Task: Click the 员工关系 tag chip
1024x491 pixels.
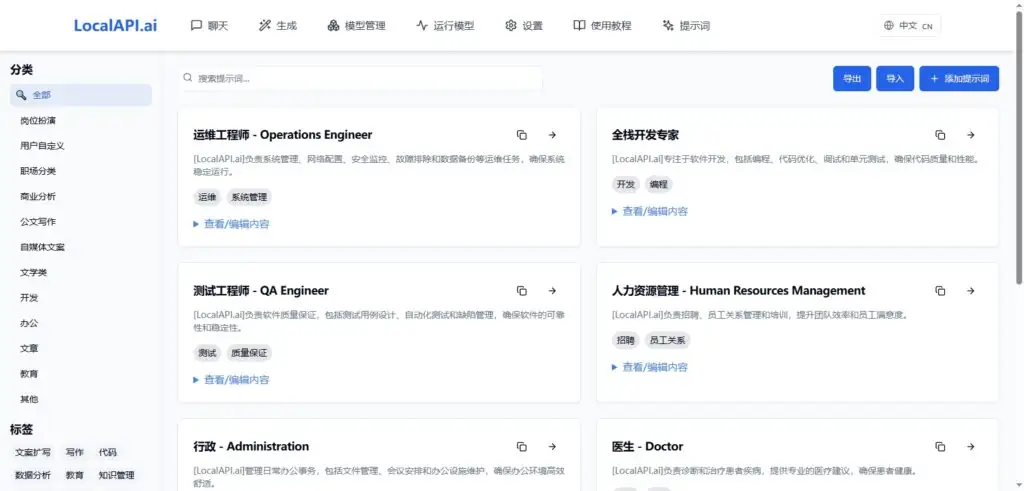Action: [667, 341]
